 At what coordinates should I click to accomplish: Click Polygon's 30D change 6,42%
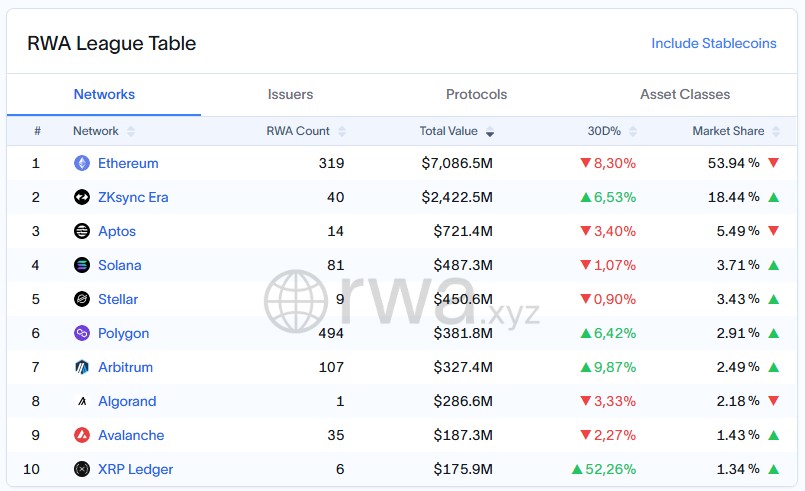pos(608,333)
